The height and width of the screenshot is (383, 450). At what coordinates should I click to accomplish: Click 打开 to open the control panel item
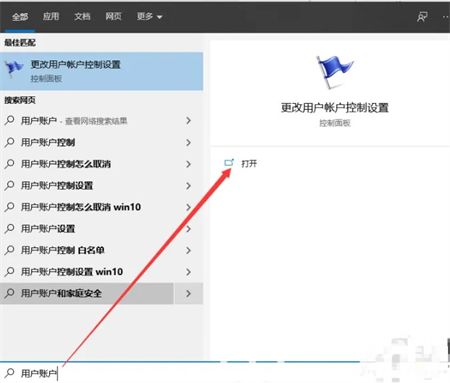[x=249, y=163]
